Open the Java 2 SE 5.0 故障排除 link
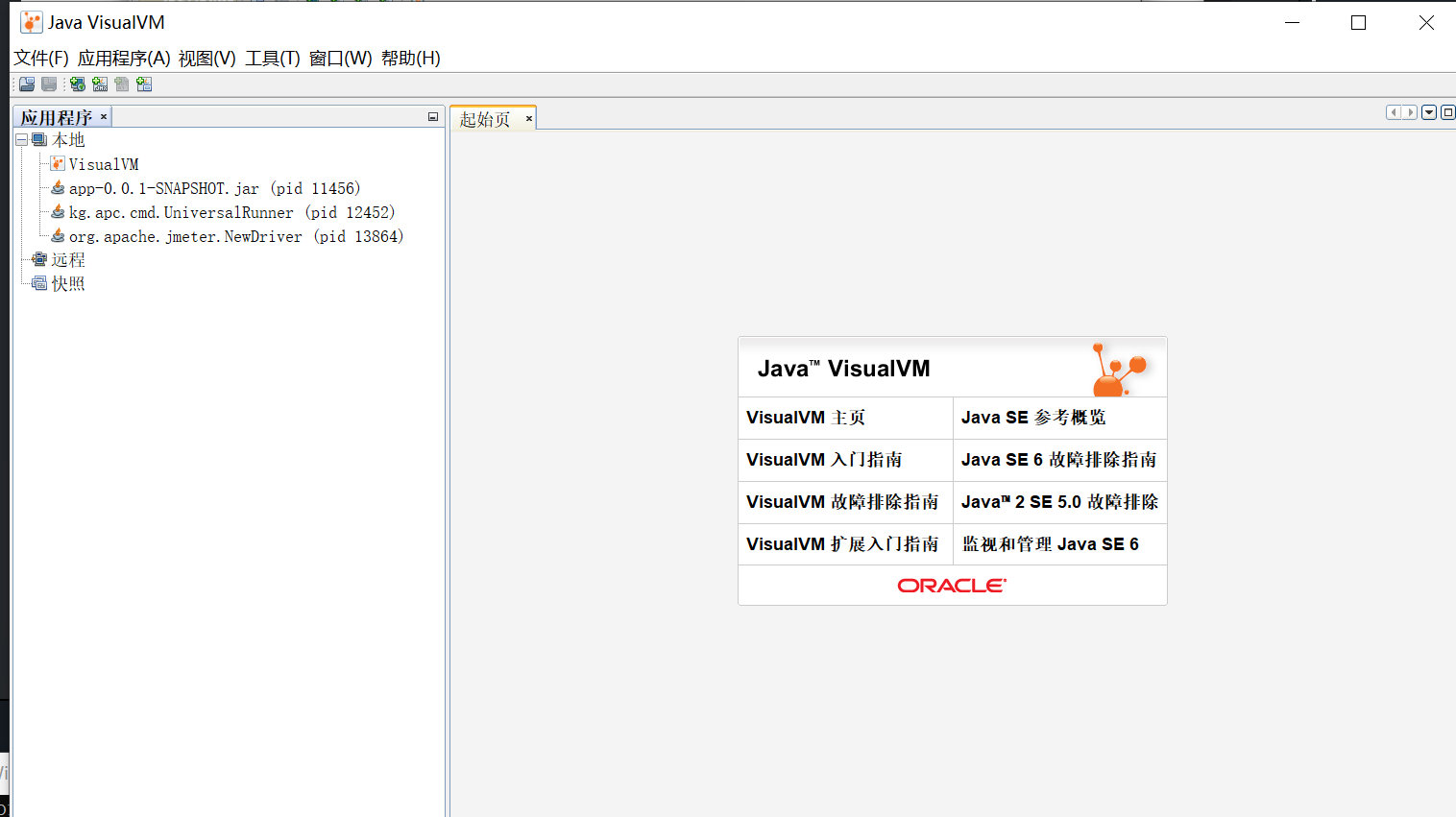This screenshot has width=1456, height=817. tap(1059, 502)
